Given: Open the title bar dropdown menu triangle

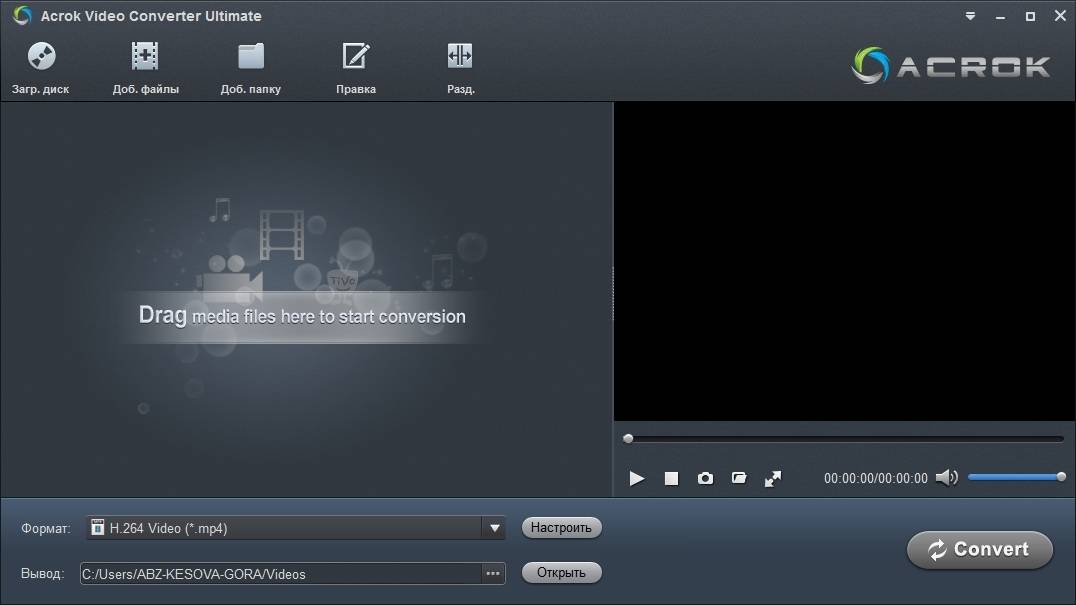Looking at the screenshot, I should (x=970, y=16).
